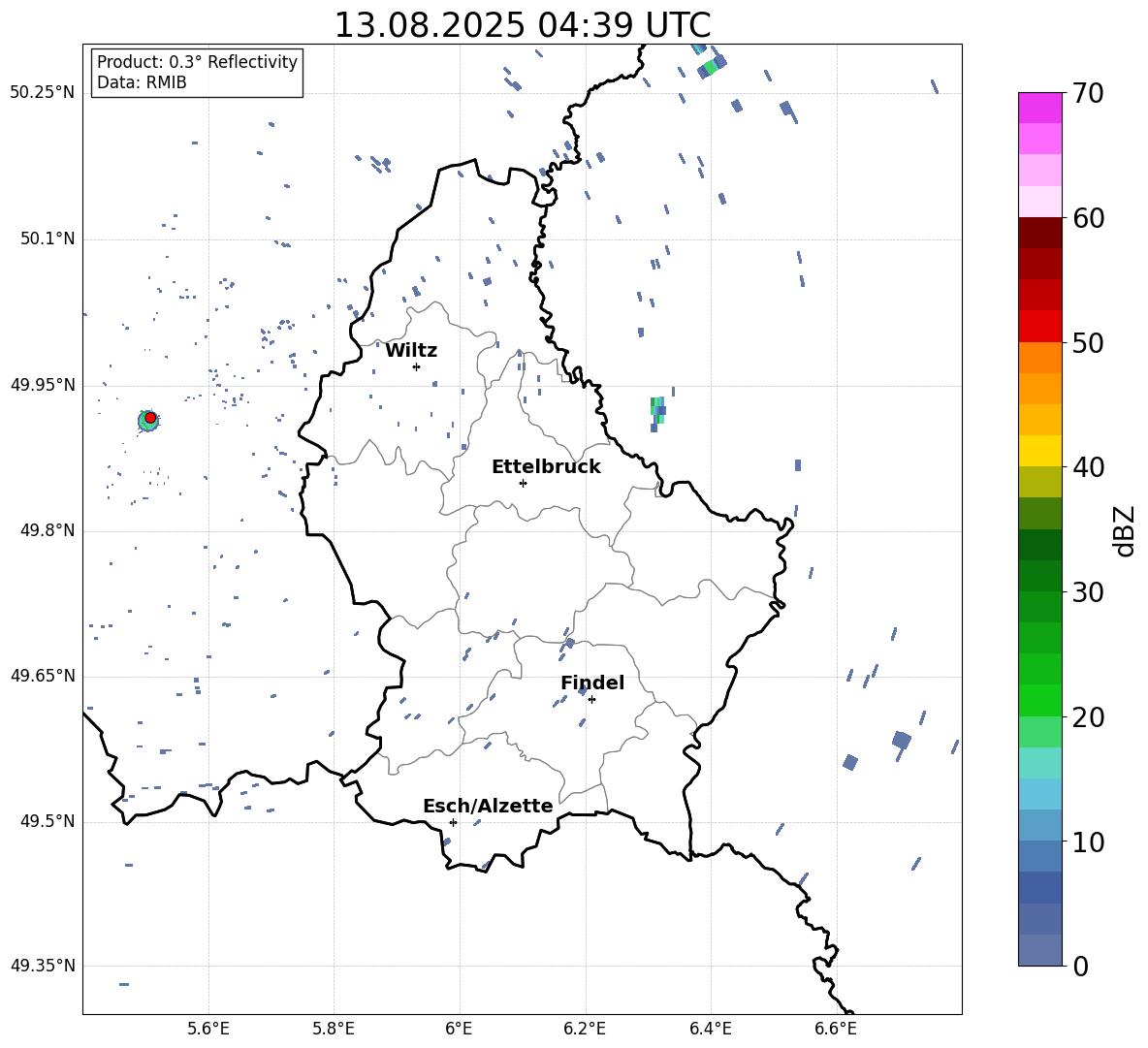Click the 6.2°E longitude label
Viewport: 1148px width, 1048px height.
585,1029
